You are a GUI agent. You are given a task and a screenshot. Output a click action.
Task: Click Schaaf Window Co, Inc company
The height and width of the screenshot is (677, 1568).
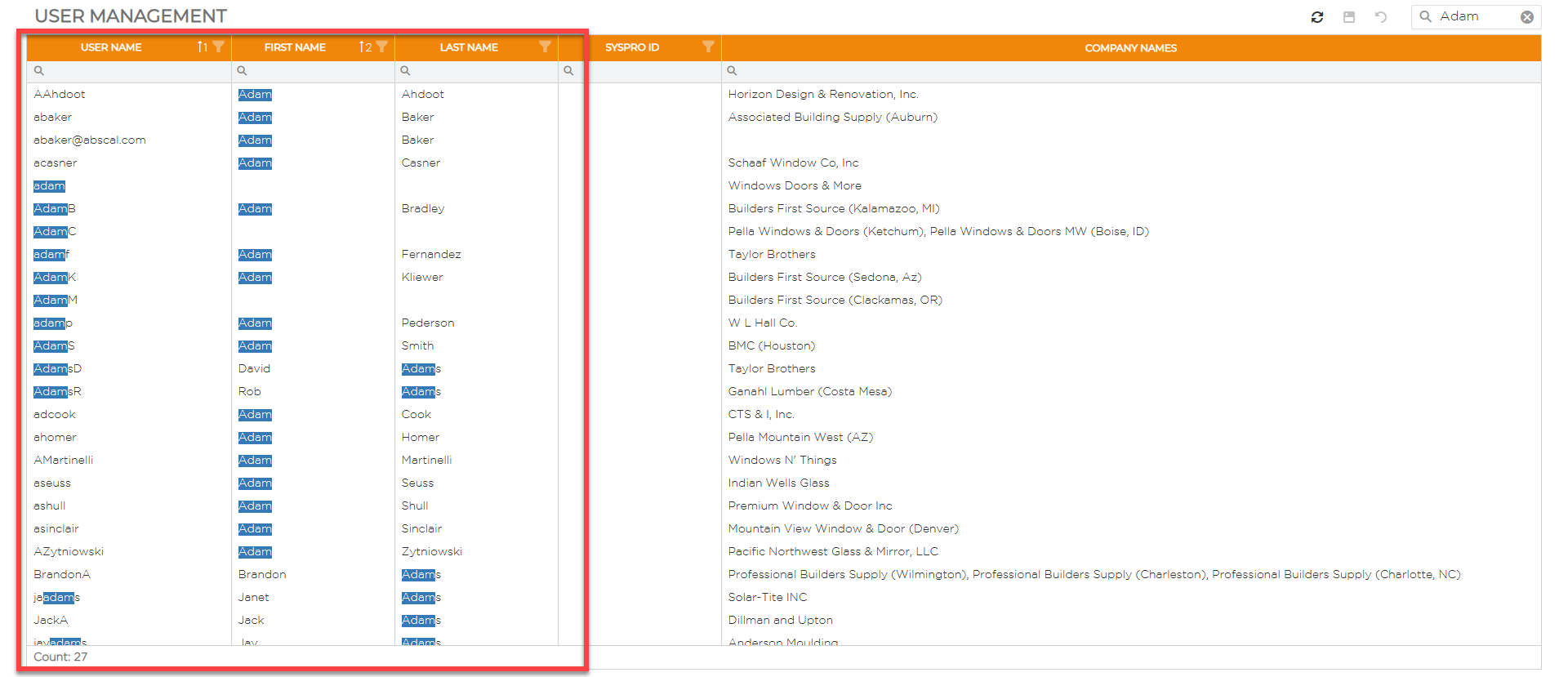coord(793,163)
